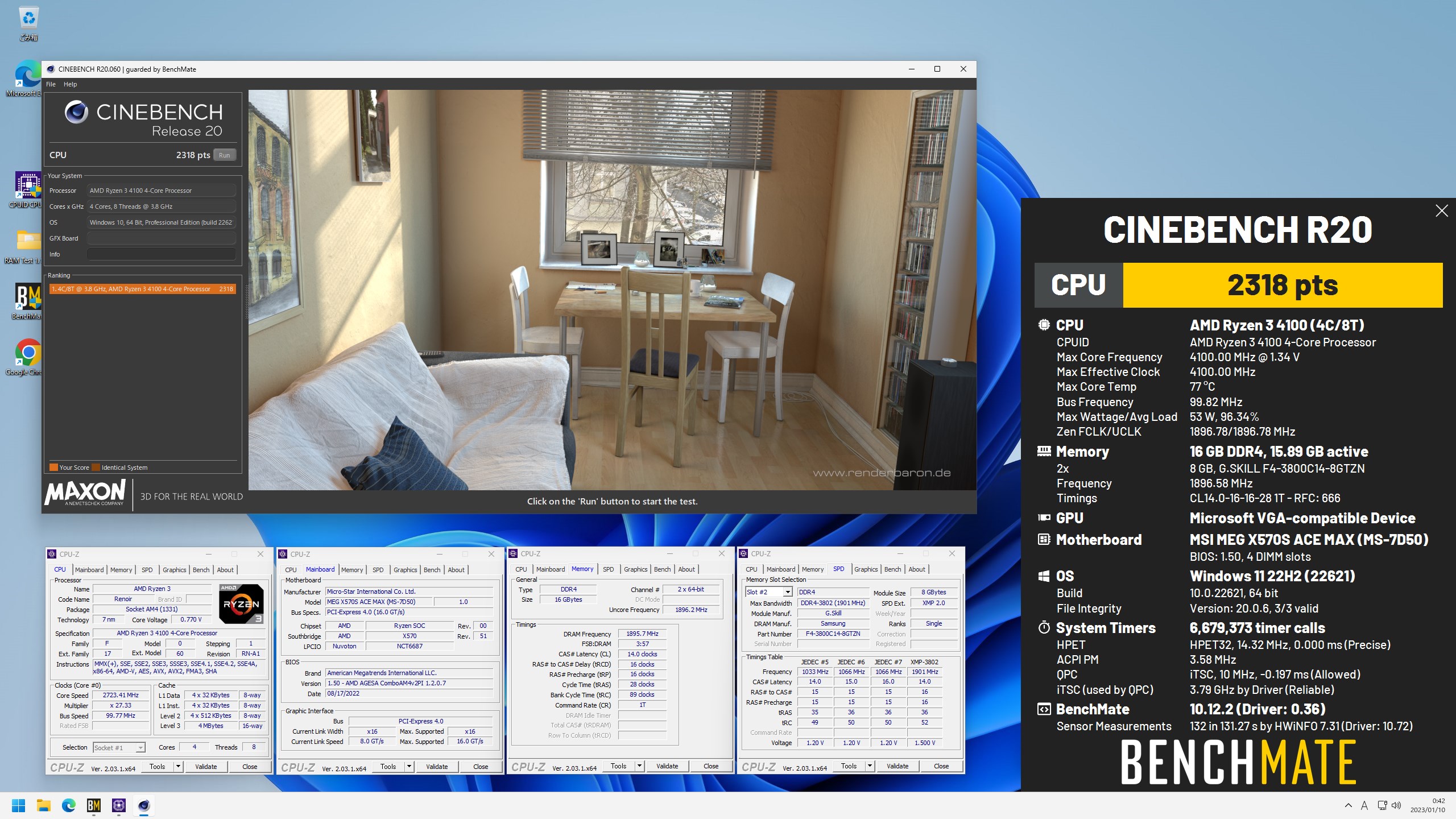1456x819 pixels.
Task: Open Tools dropdown arrow in second CPU-Z
Action: click(x=409, y=767)
